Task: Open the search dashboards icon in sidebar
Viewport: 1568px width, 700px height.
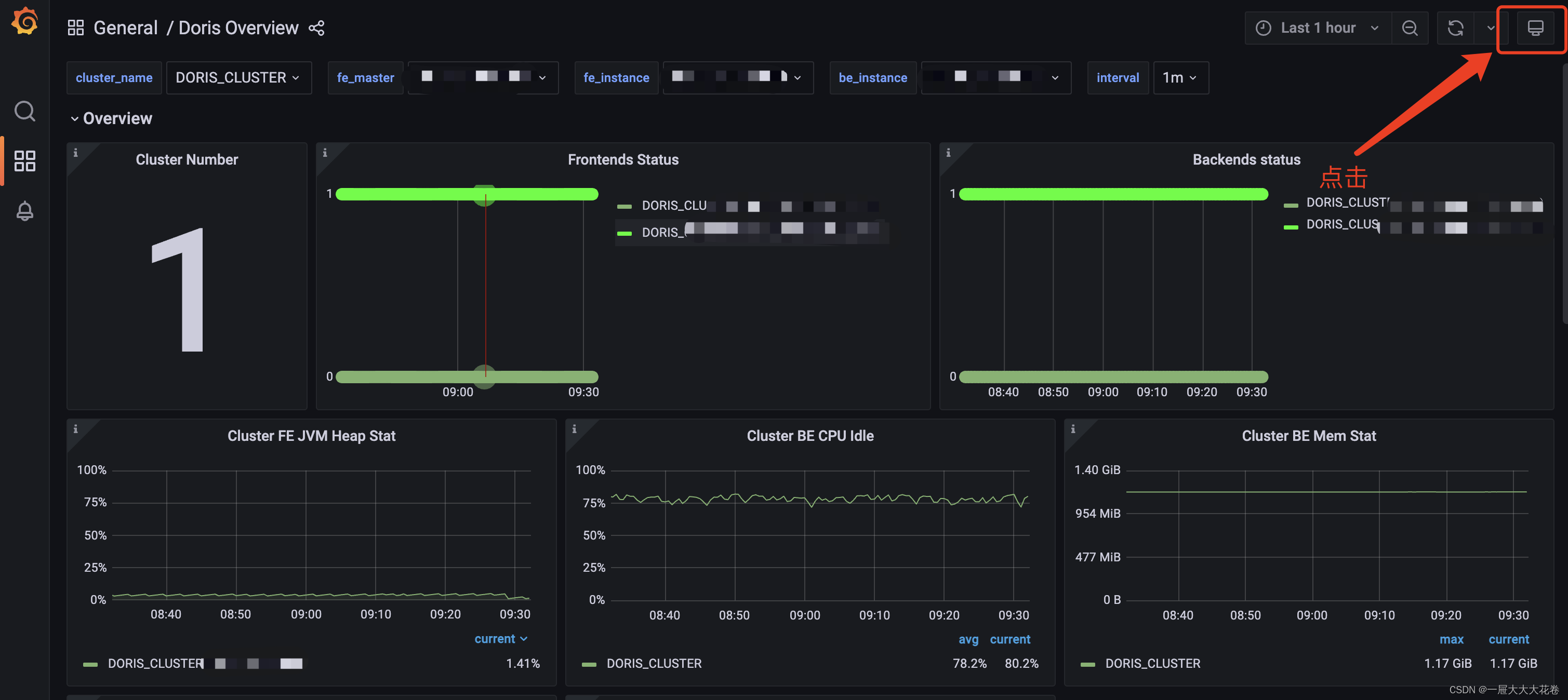Action: (24, 111)
